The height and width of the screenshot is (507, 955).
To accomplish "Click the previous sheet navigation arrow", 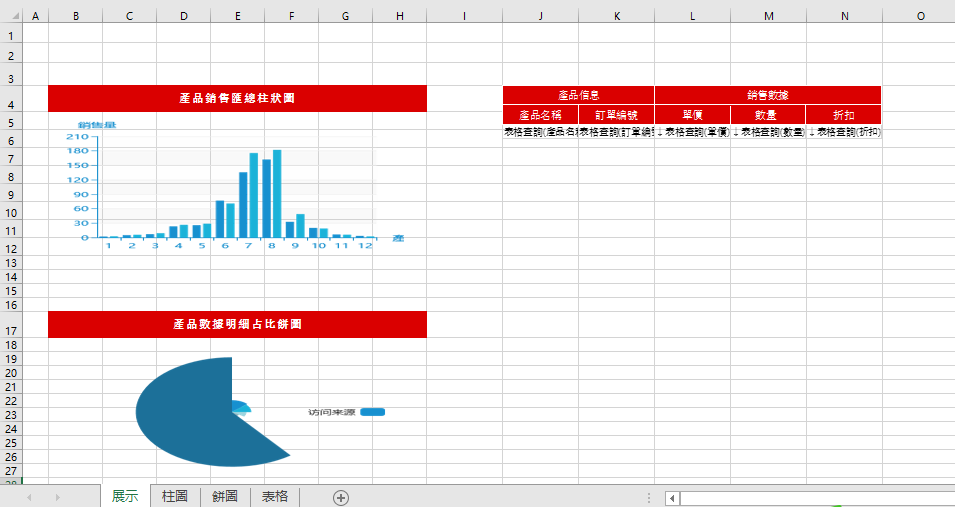I will [x=29, y=497].
